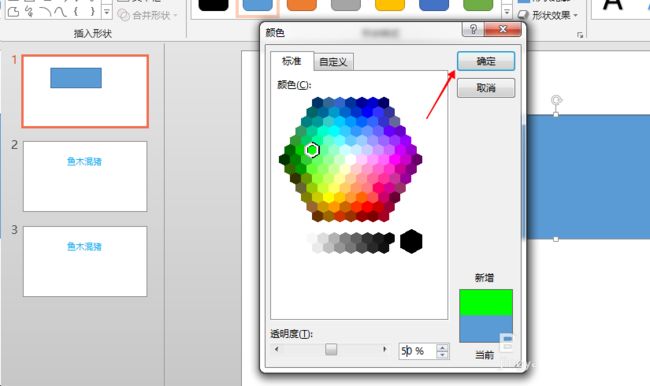650x386 pixels.
Task: Click the transparency percent input field
Action: [417, 351]
